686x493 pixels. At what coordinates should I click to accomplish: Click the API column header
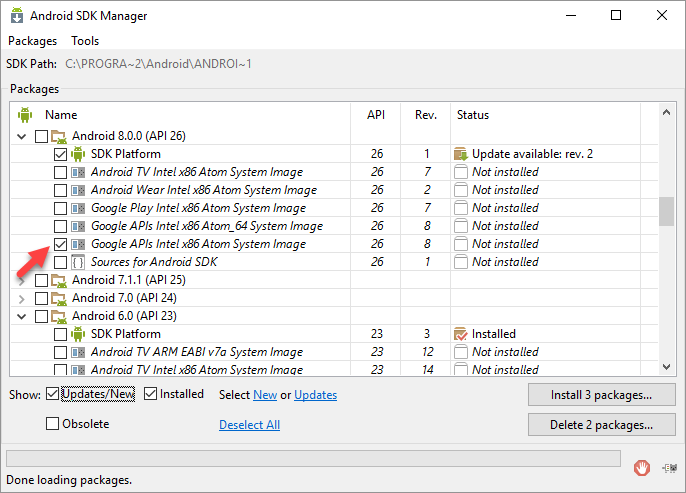376,115
